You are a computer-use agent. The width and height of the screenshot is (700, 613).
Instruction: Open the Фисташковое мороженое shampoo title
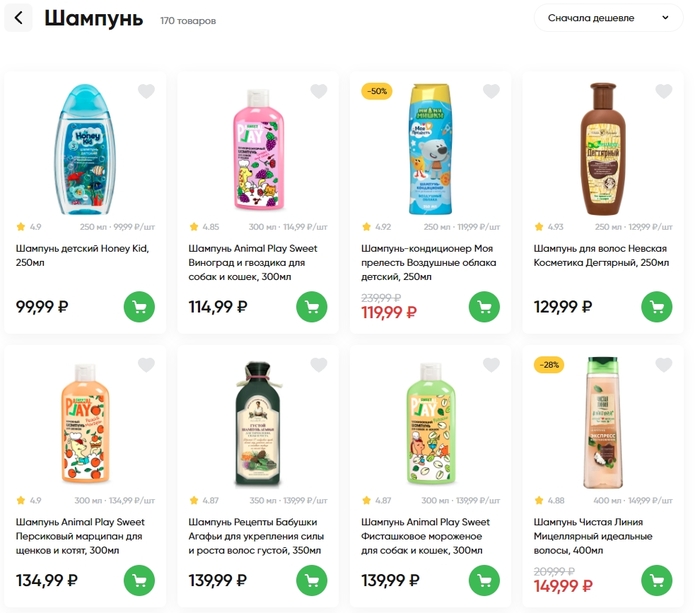point(425,536)
